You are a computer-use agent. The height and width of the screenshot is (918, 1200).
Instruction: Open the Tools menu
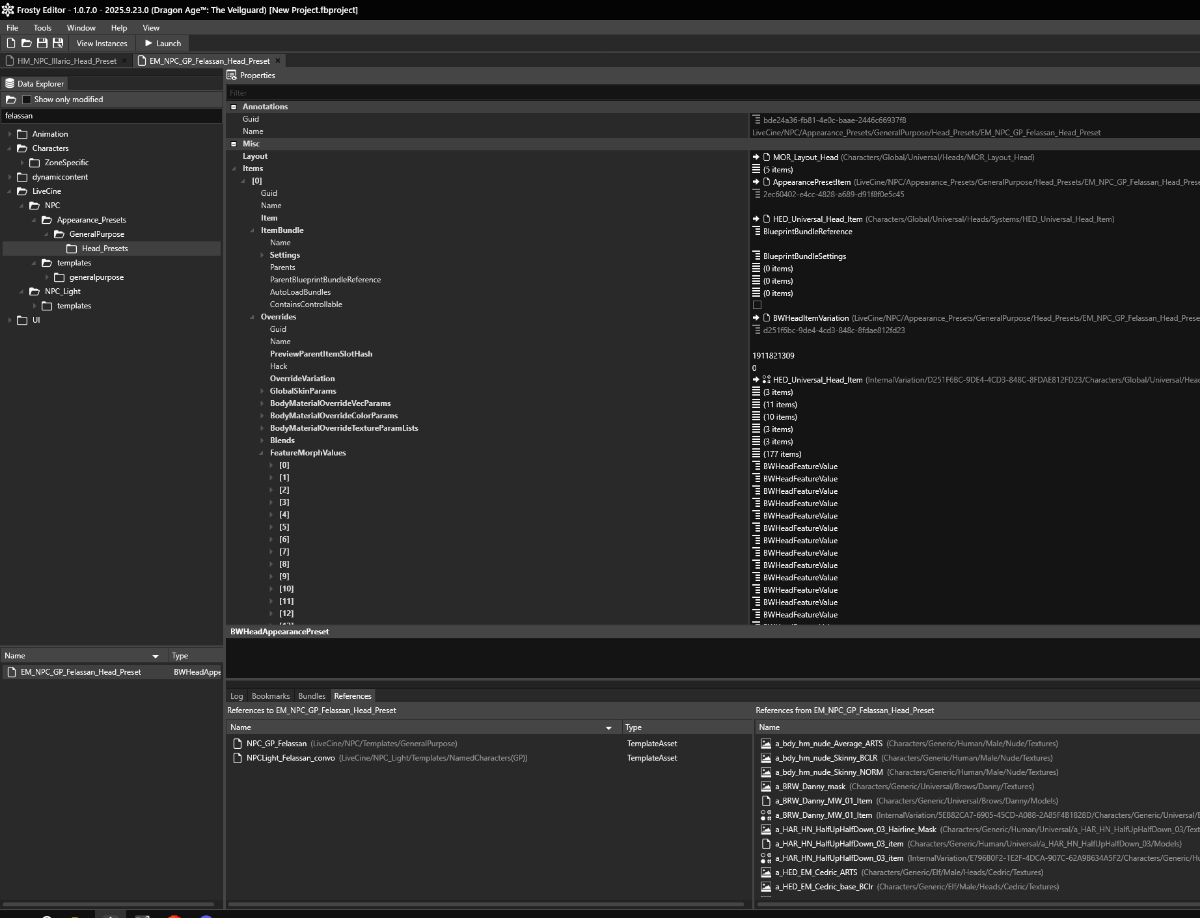coord(42,28)
